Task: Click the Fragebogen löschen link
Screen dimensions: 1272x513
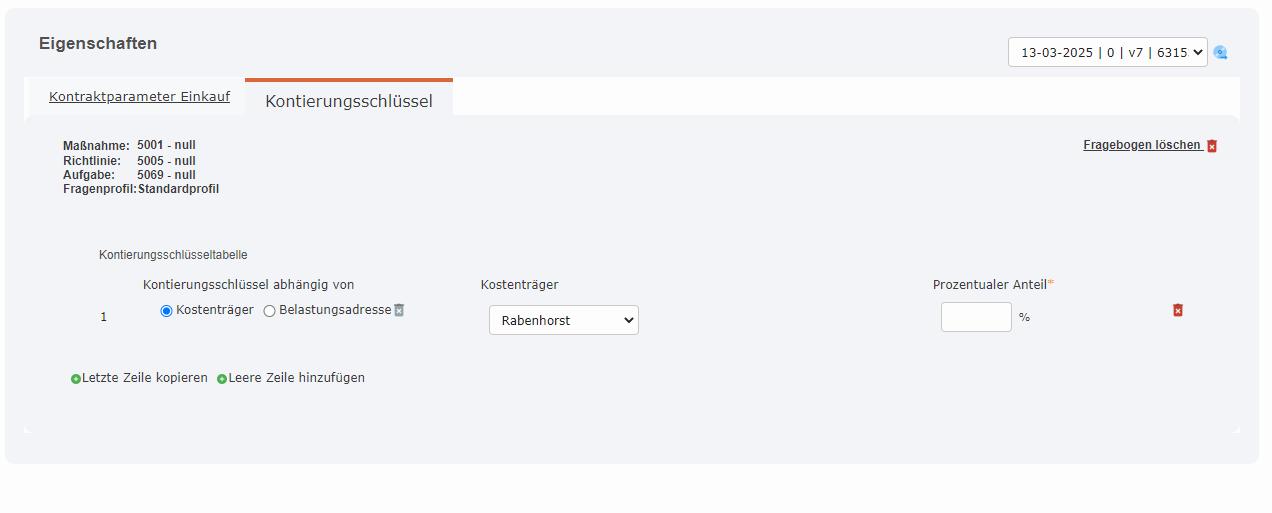Action: point(1142,145)
